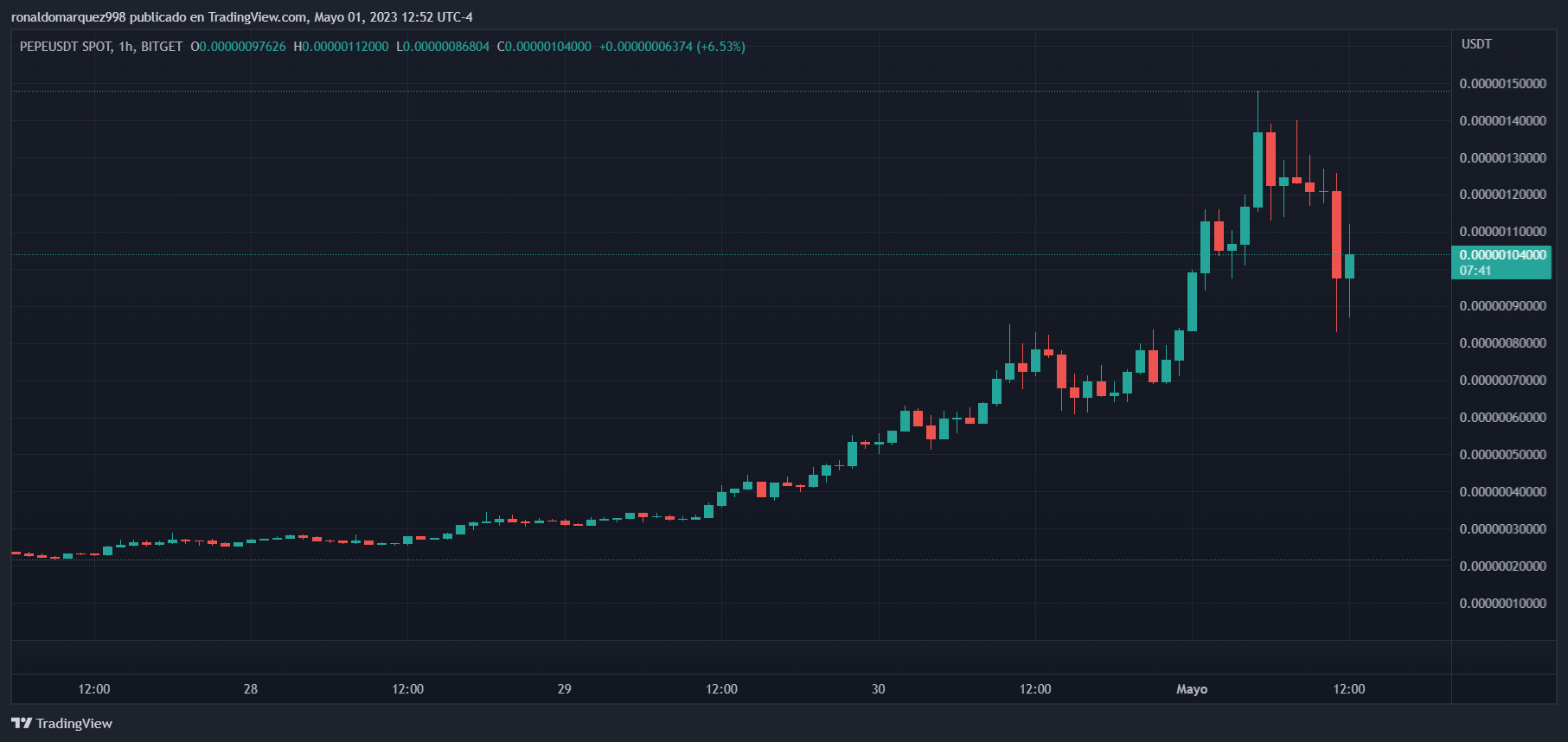The width and height of the screenshot is (1568, 742).
Task: Click the time axis label 29
Action: (565, 689)
